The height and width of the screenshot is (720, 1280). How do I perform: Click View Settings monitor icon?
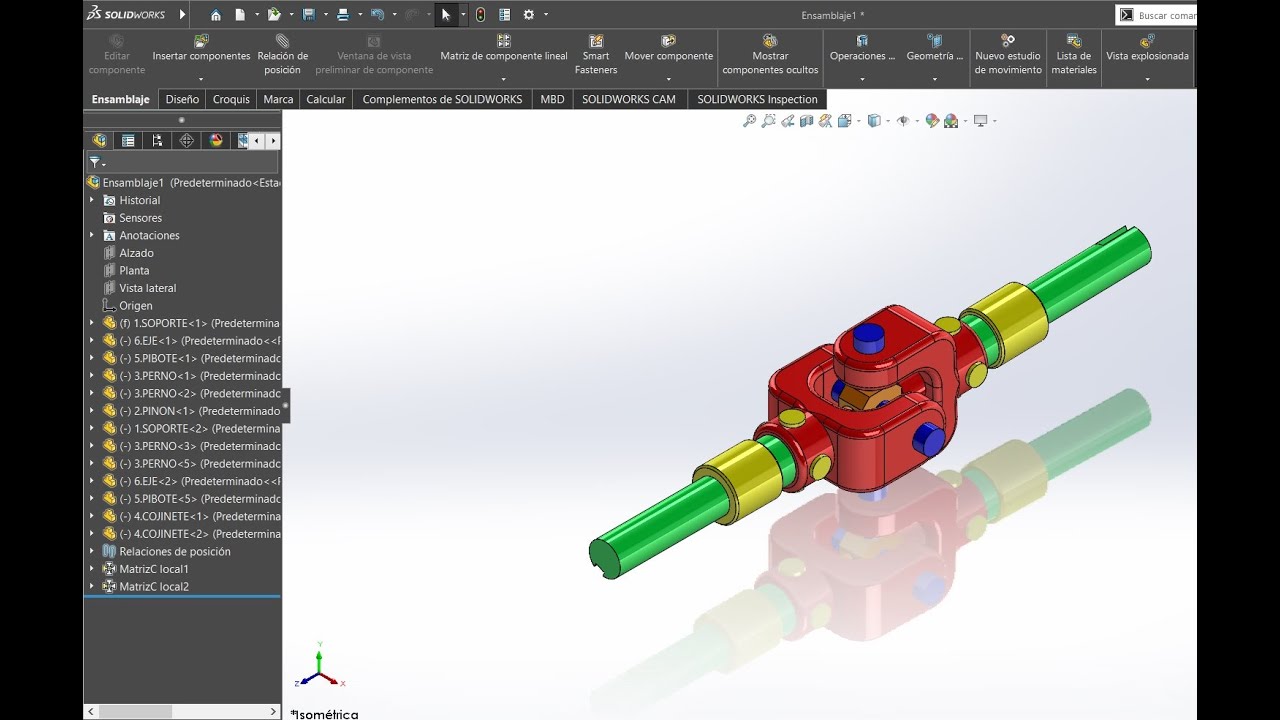tap(980, 121)
